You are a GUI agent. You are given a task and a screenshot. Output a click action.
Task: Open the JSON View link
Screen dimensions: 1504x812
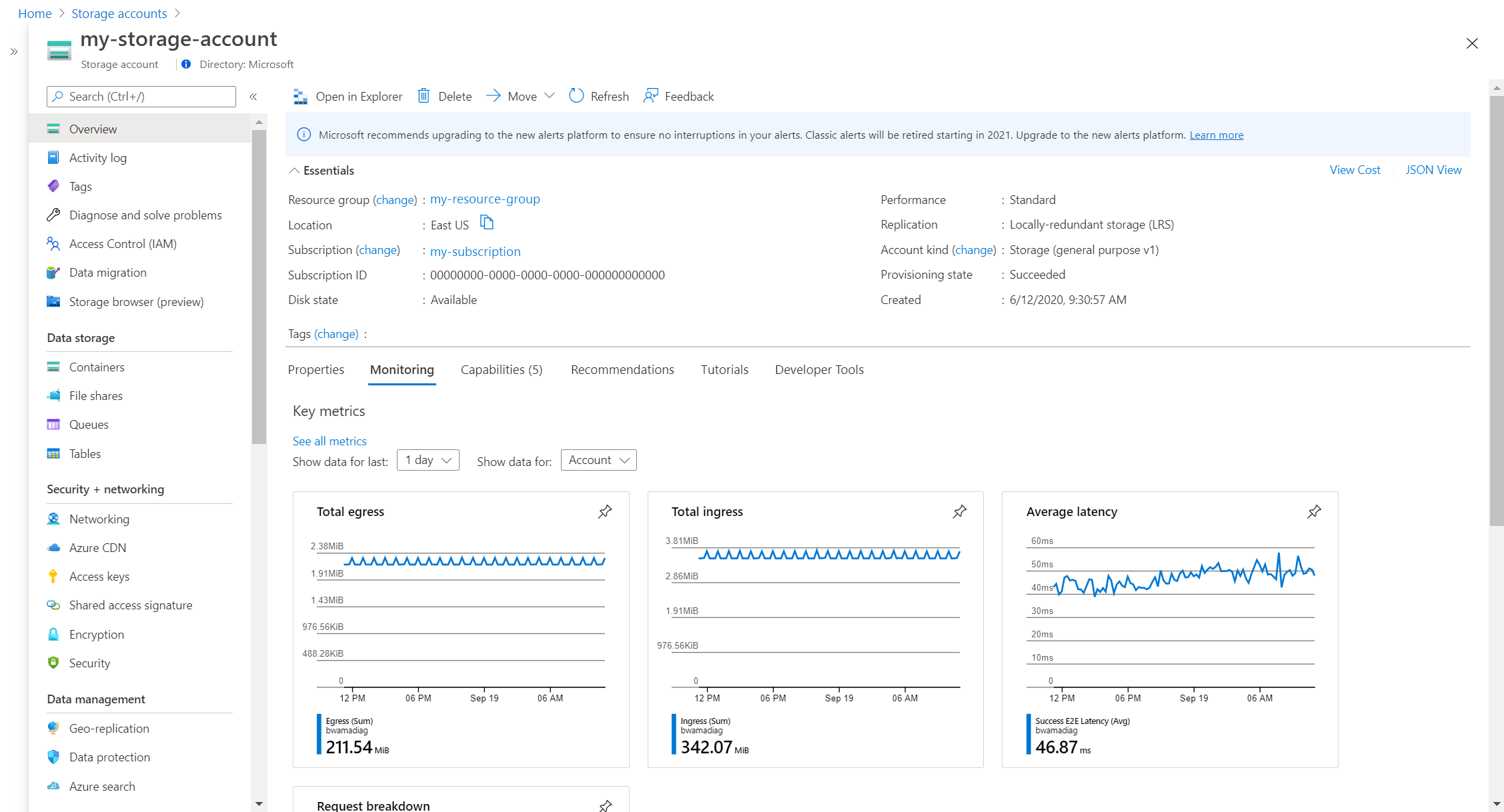pos(1433,170)
